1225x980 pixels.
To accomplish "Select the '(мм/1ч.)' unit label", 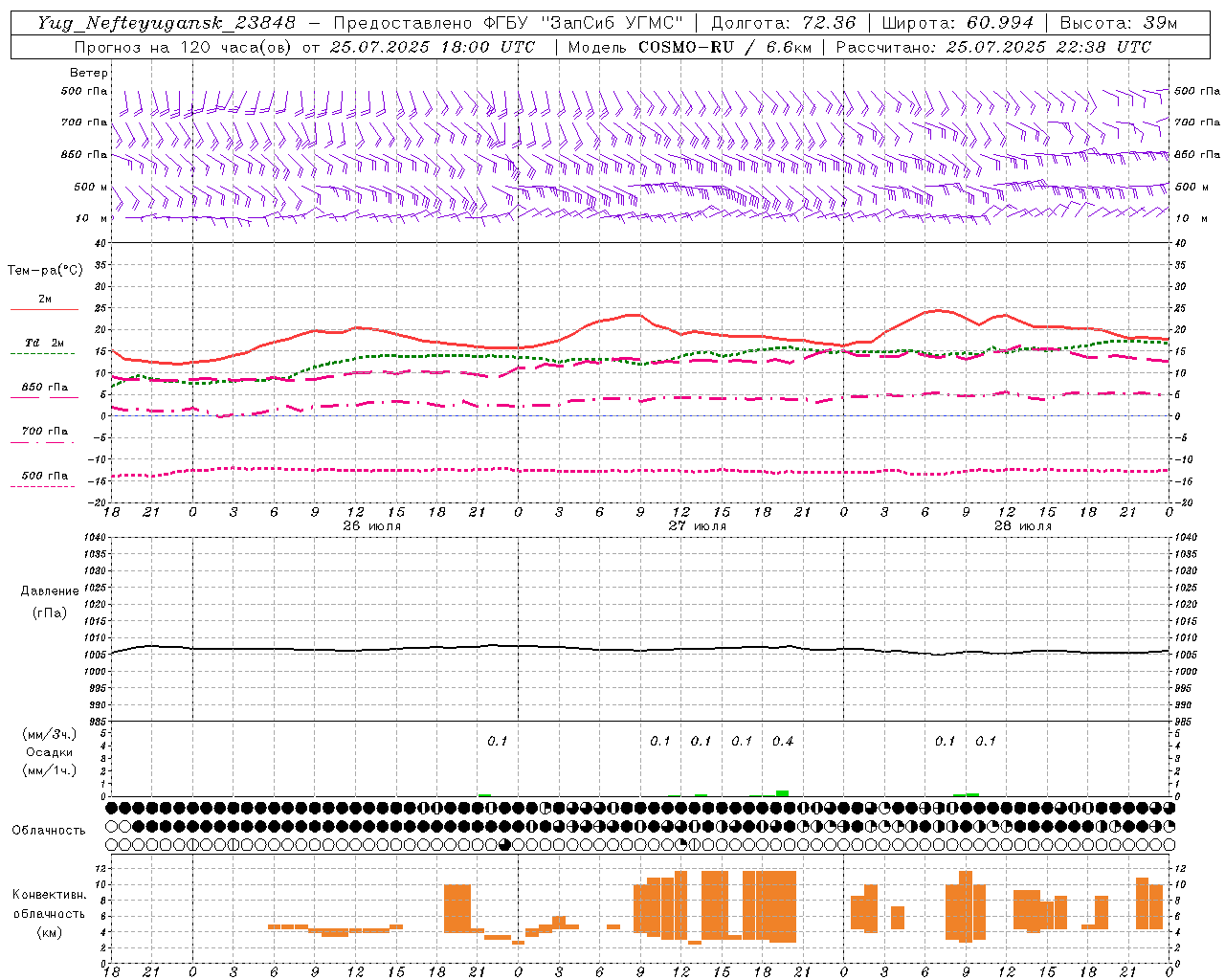I will (x=50, y=770).
